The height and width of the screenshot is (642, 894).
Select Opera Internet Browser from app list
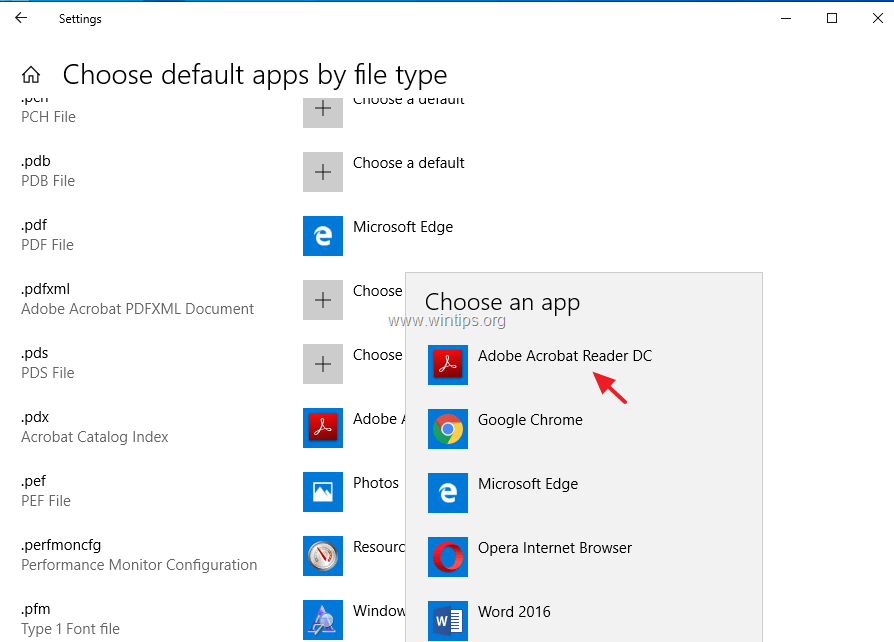pos(555,548)
